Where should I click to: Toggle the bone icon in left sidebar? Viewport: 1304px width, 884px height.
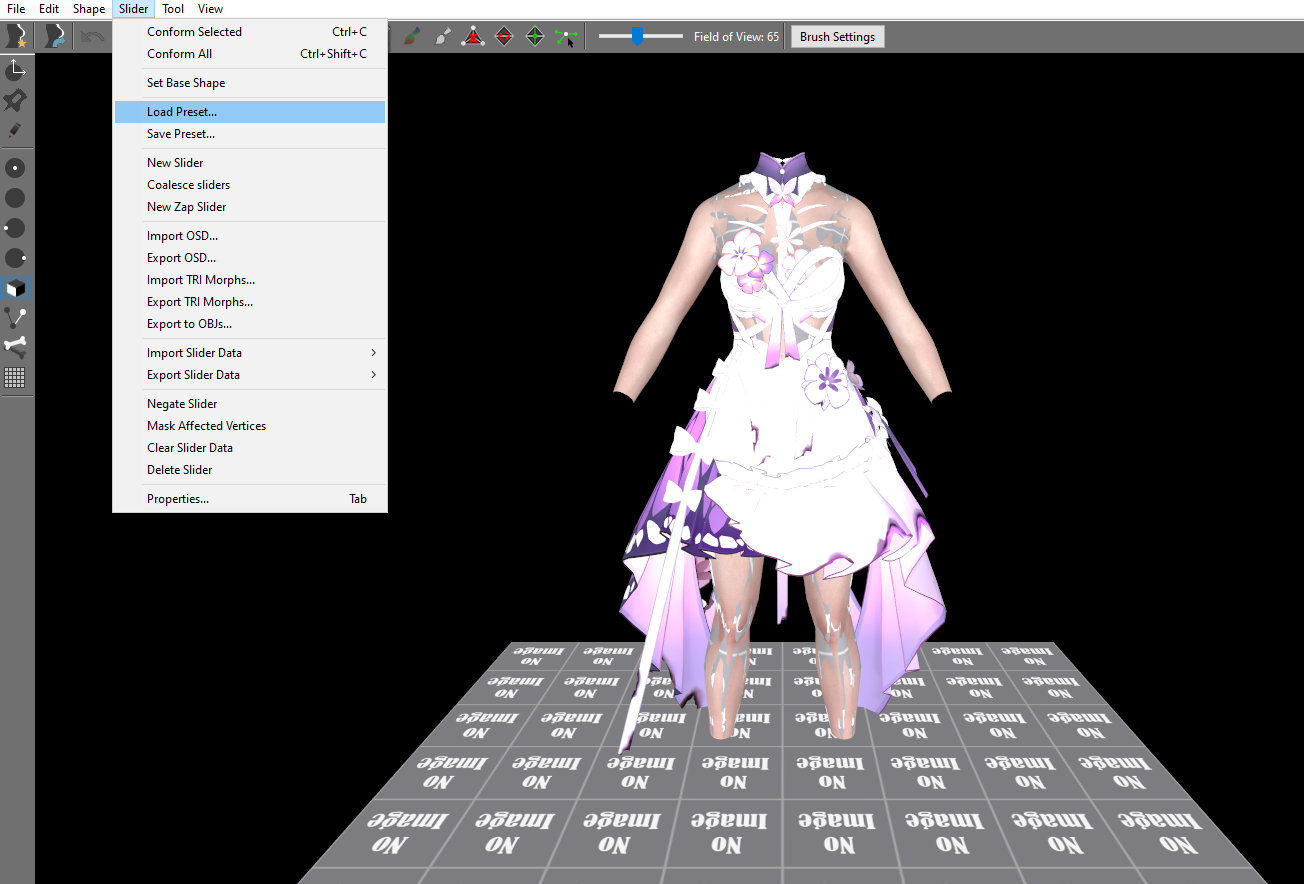pos(15,348)
